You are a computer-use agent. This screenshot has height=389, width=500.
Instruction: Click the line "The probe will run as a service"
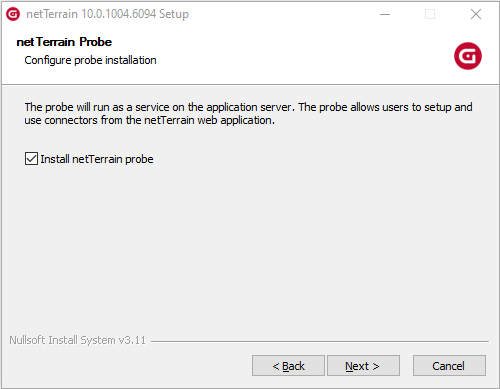tap(248, 107)
